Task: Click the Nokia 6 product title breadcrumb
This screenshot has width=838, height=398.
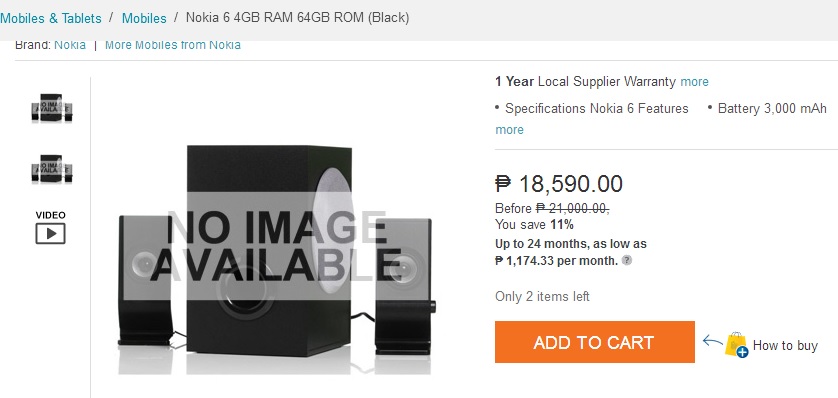Action: pyautogui.click(x=297, y=18)
